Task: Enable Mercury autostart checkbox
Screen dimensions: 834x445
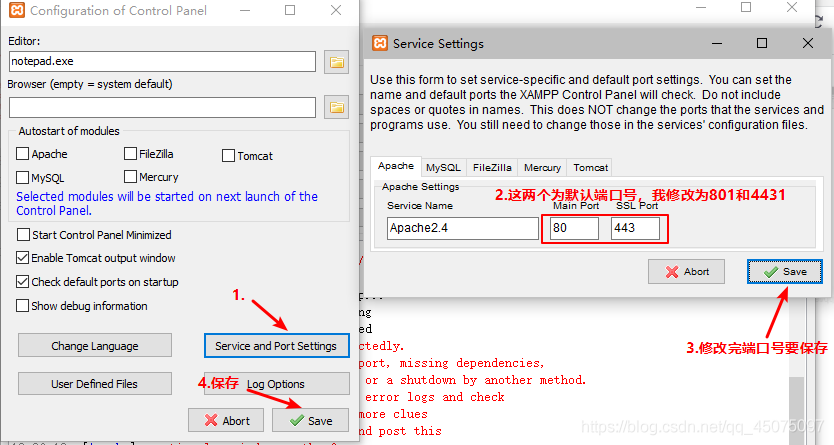Action: [x=130, y=177]
